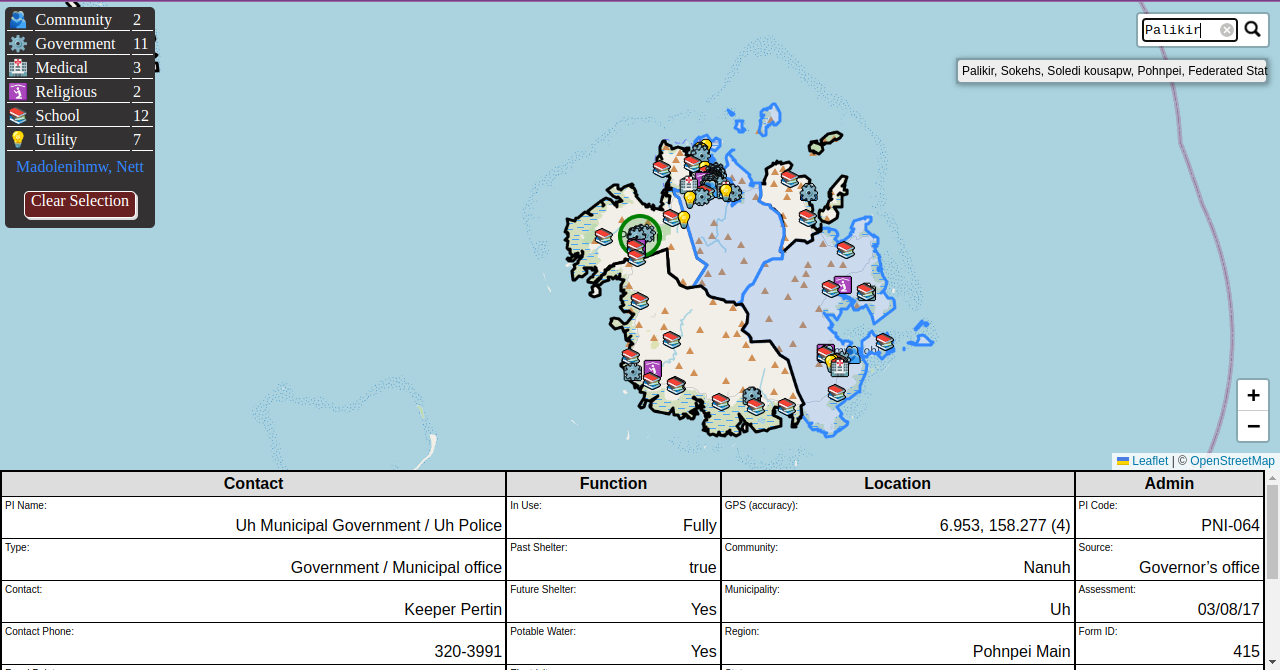
Task: Zoom in on the map
Action: (1253, 395)
